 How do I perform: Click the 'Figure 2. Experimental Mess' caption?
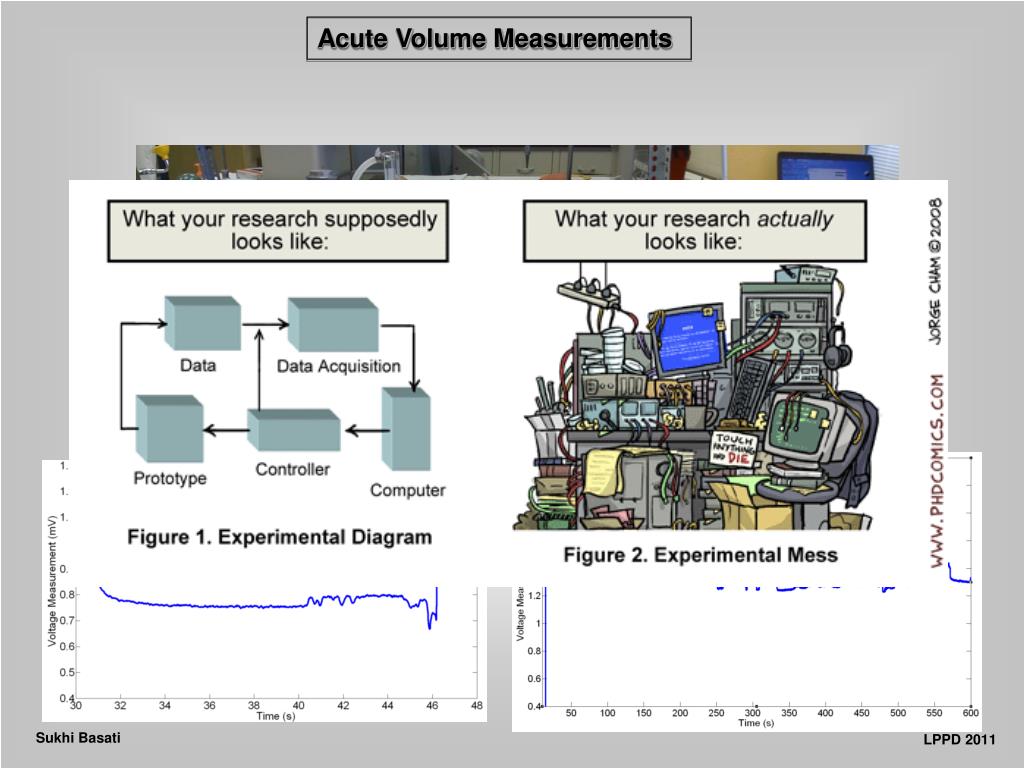click(x=700, y=555)
